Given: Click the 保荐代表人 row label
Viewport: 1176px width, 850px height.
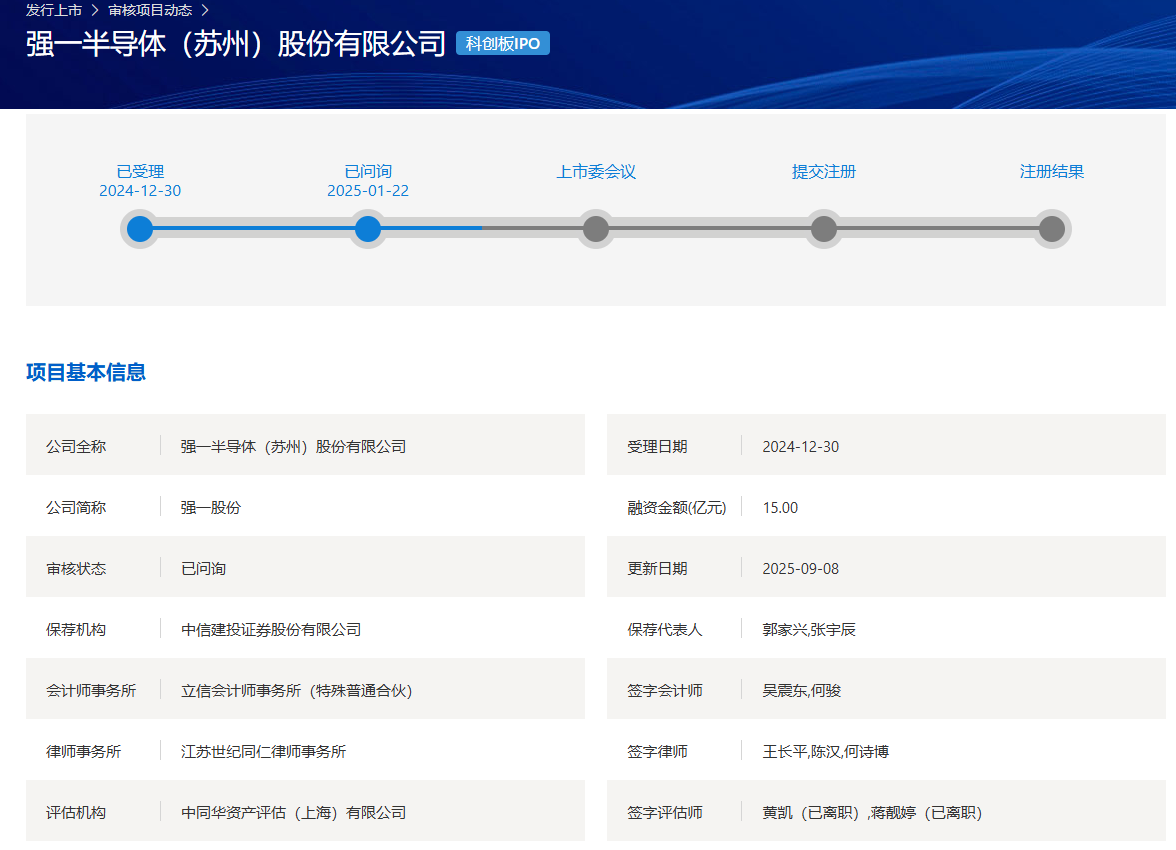Looking at the screenshot, I should coord(664,629).
